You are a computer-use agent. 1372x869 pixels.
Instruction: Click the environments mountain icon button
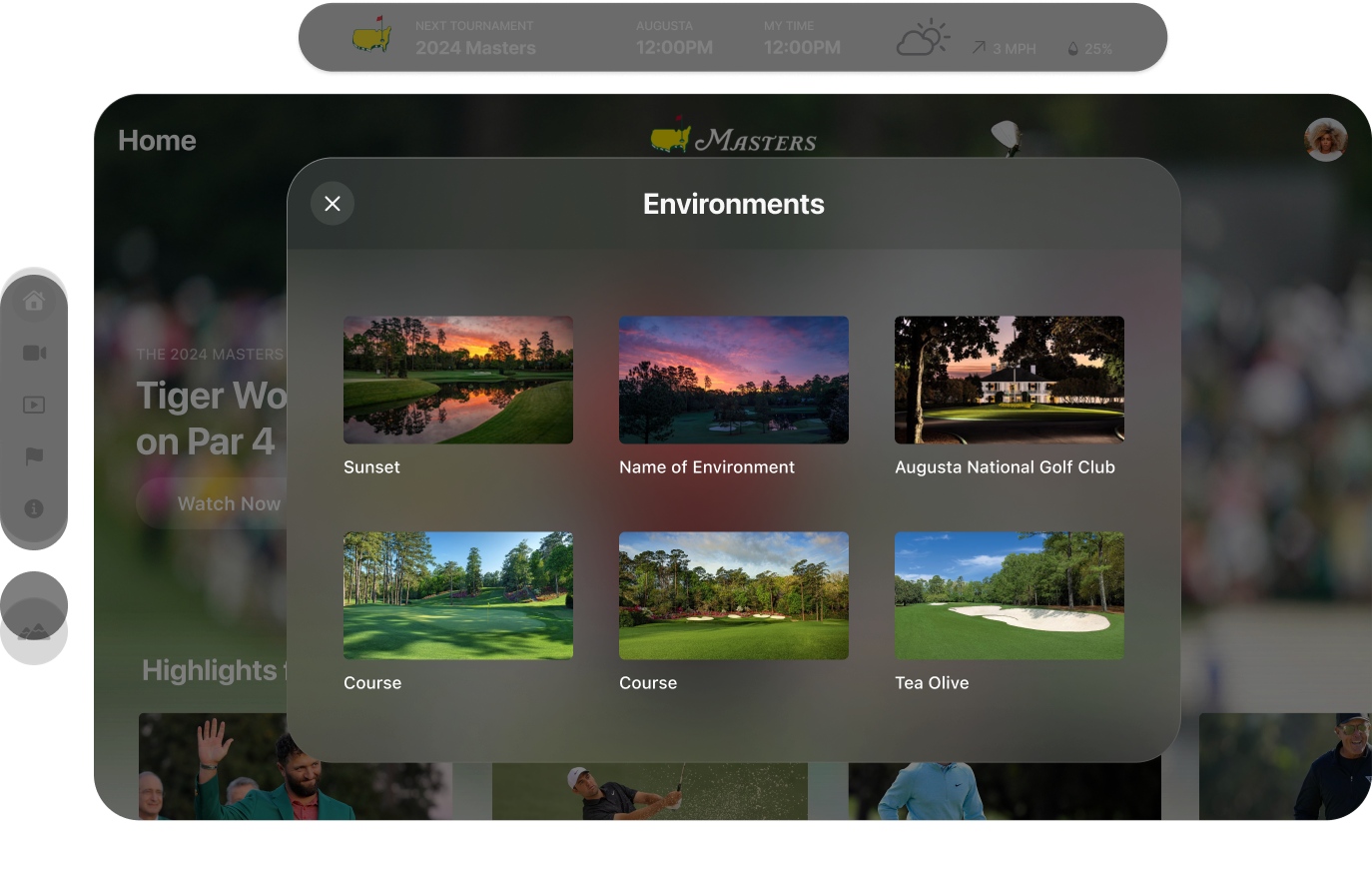click(x=34, y=629)
